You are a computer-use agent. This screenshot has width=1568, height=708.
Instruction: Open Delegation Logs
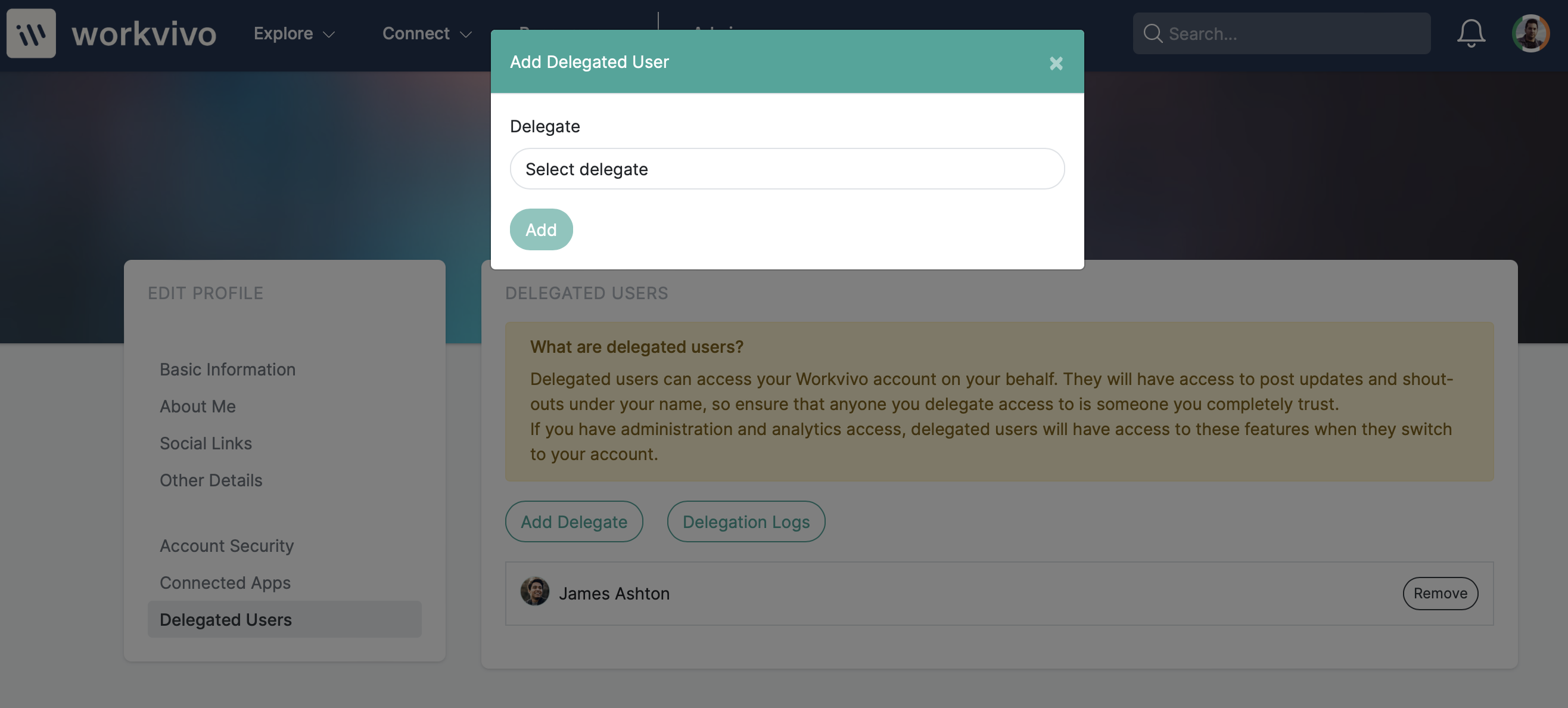coord(746,521)
